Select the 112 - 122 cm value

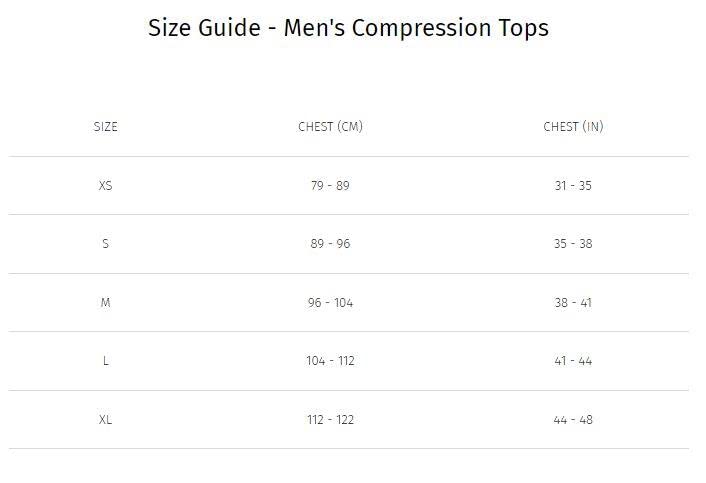pos(330,420)
